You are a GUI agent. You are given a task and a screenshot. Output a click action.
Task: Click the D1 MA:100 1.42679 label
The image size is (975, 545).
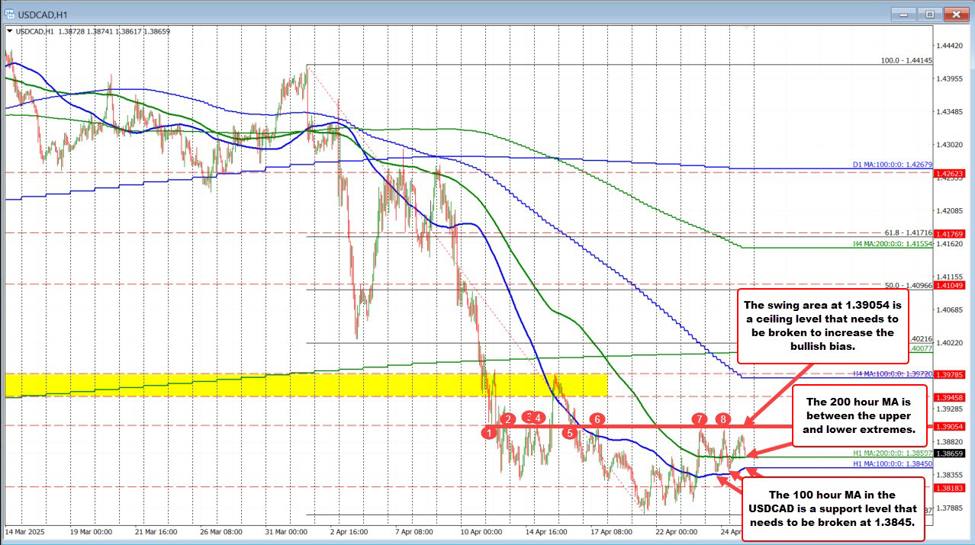[892, 164]
